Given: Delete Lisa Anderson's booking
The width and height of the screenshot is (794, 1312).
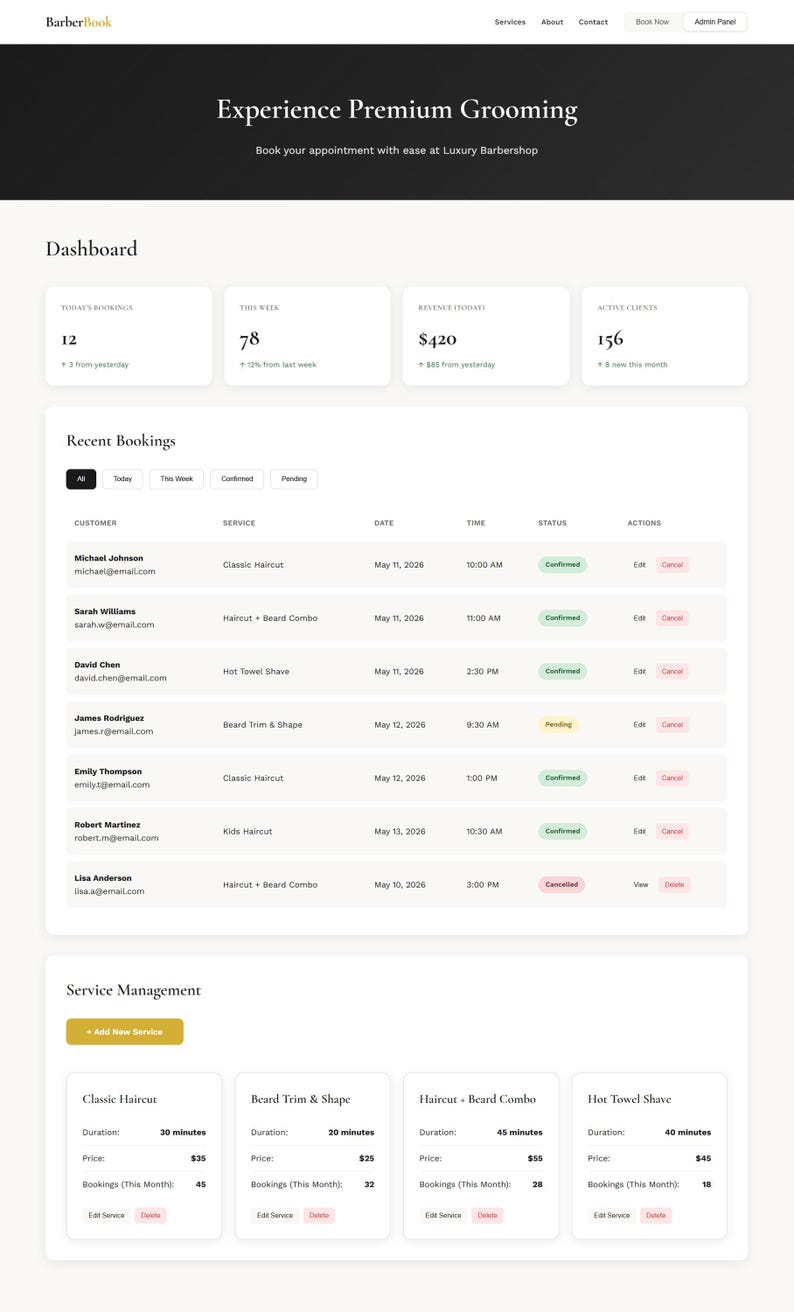Looking at the screenshot, I should 675,885.
